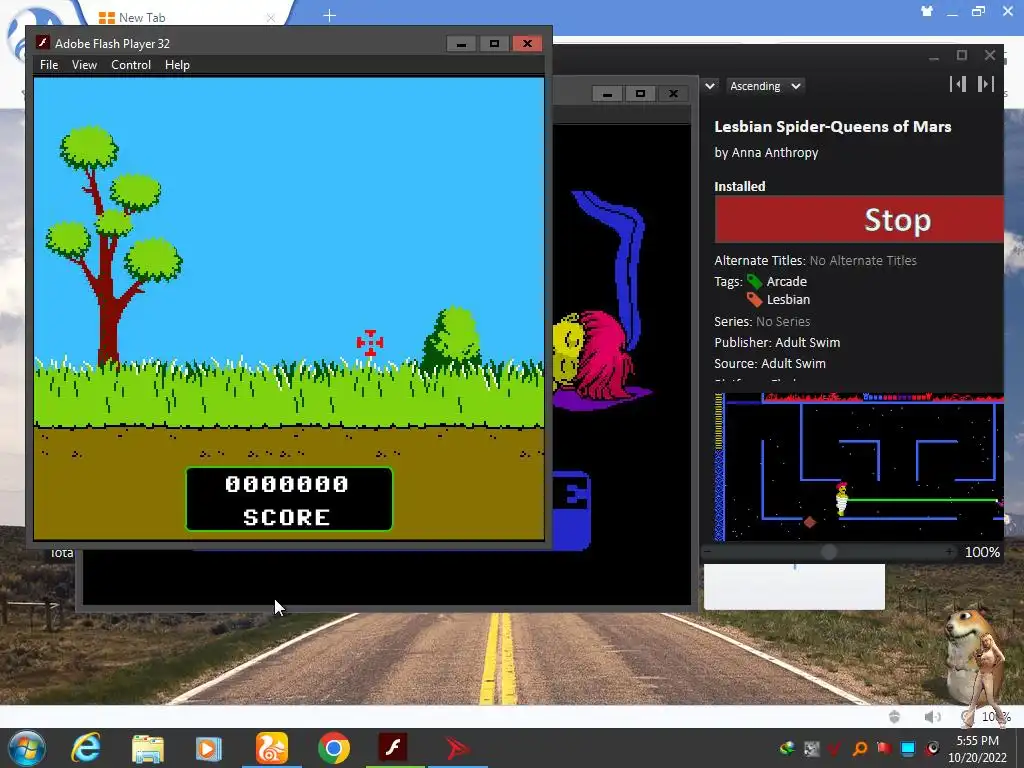Switch to the red Flashpoint launcher taskbar icon

(x=458, y=748)
